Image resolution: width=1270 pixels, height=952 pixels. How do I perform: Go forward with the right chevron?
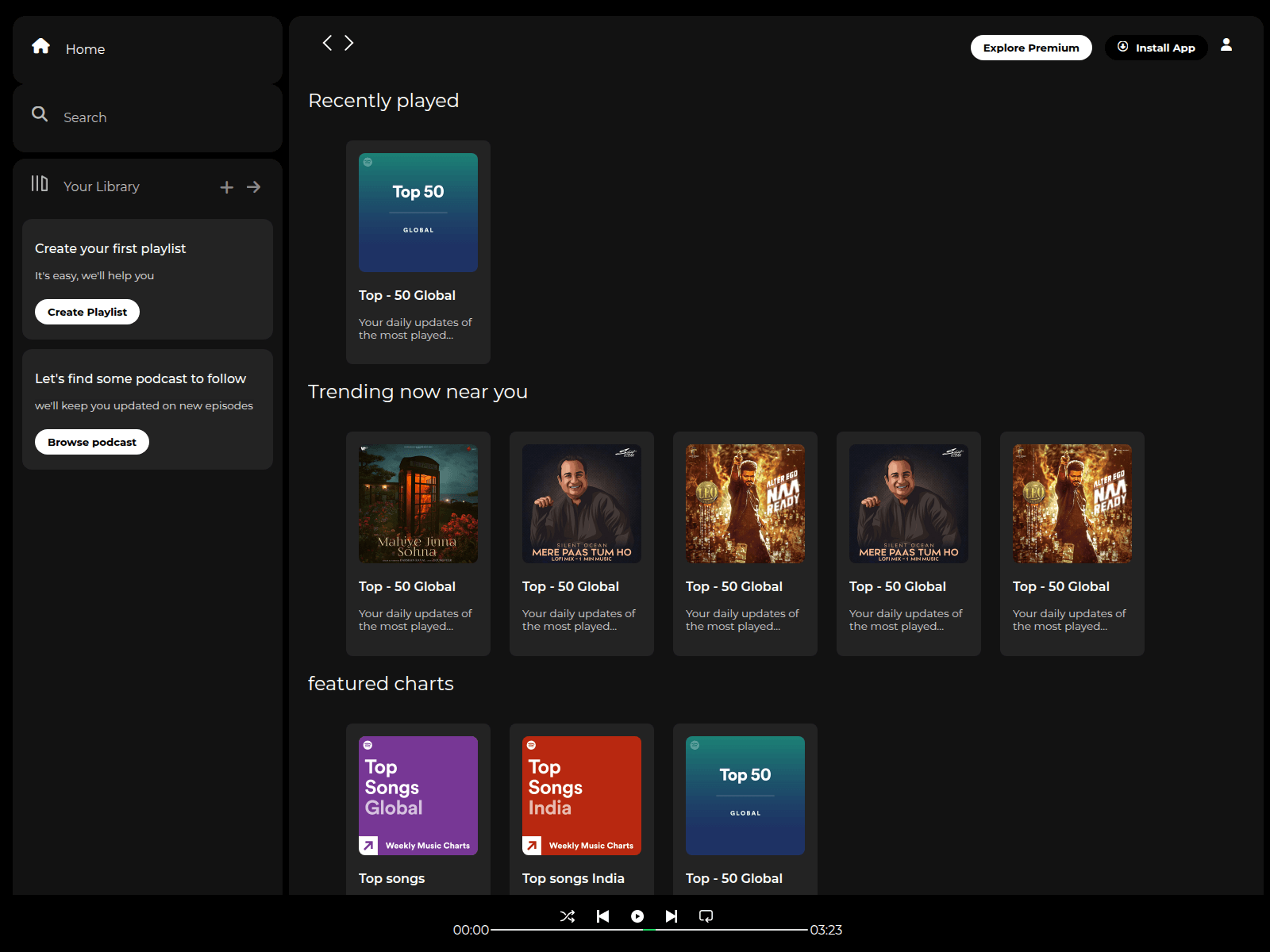tap(349, 43)
